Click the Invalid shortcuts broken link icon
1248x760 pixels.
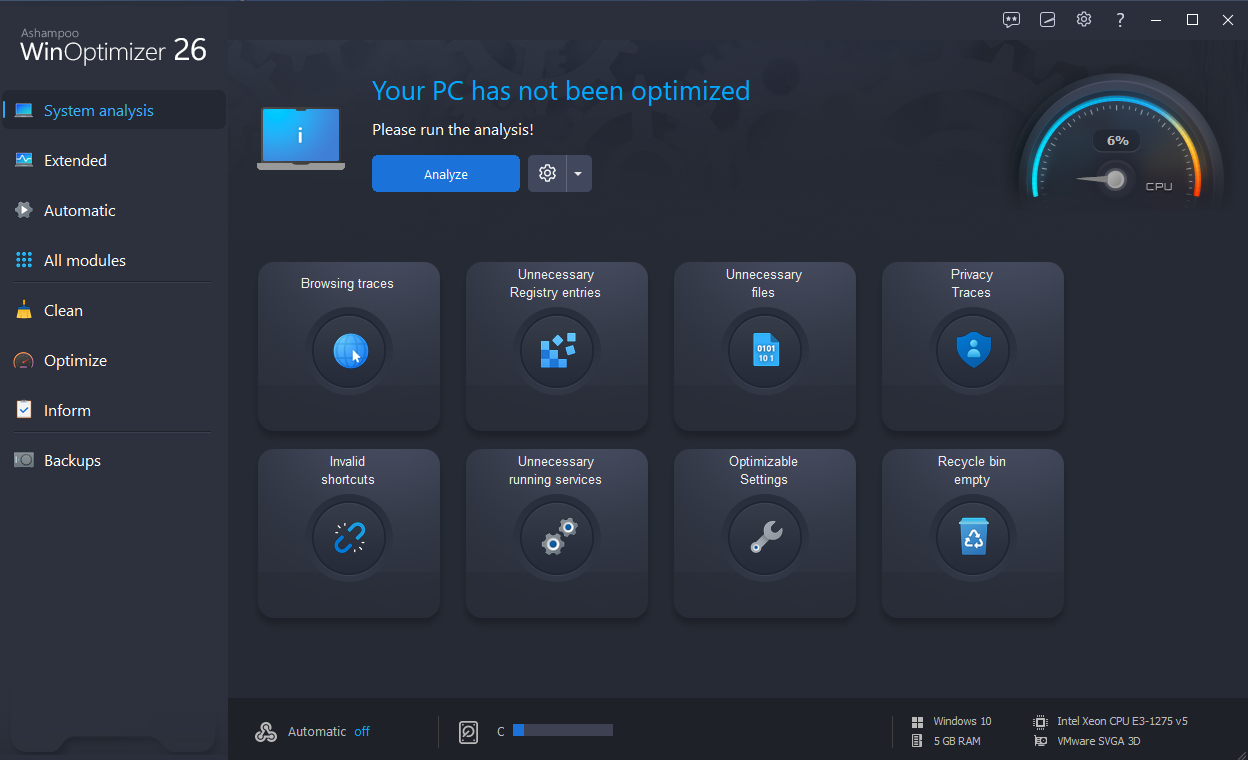point(349,538)
